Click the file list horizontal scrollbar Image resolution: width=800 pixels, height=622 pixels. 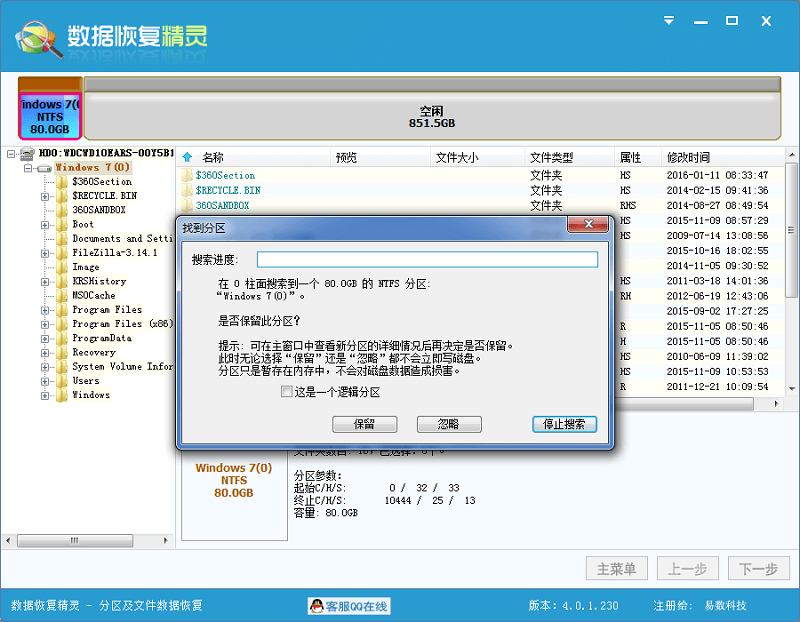pos(684,404)
